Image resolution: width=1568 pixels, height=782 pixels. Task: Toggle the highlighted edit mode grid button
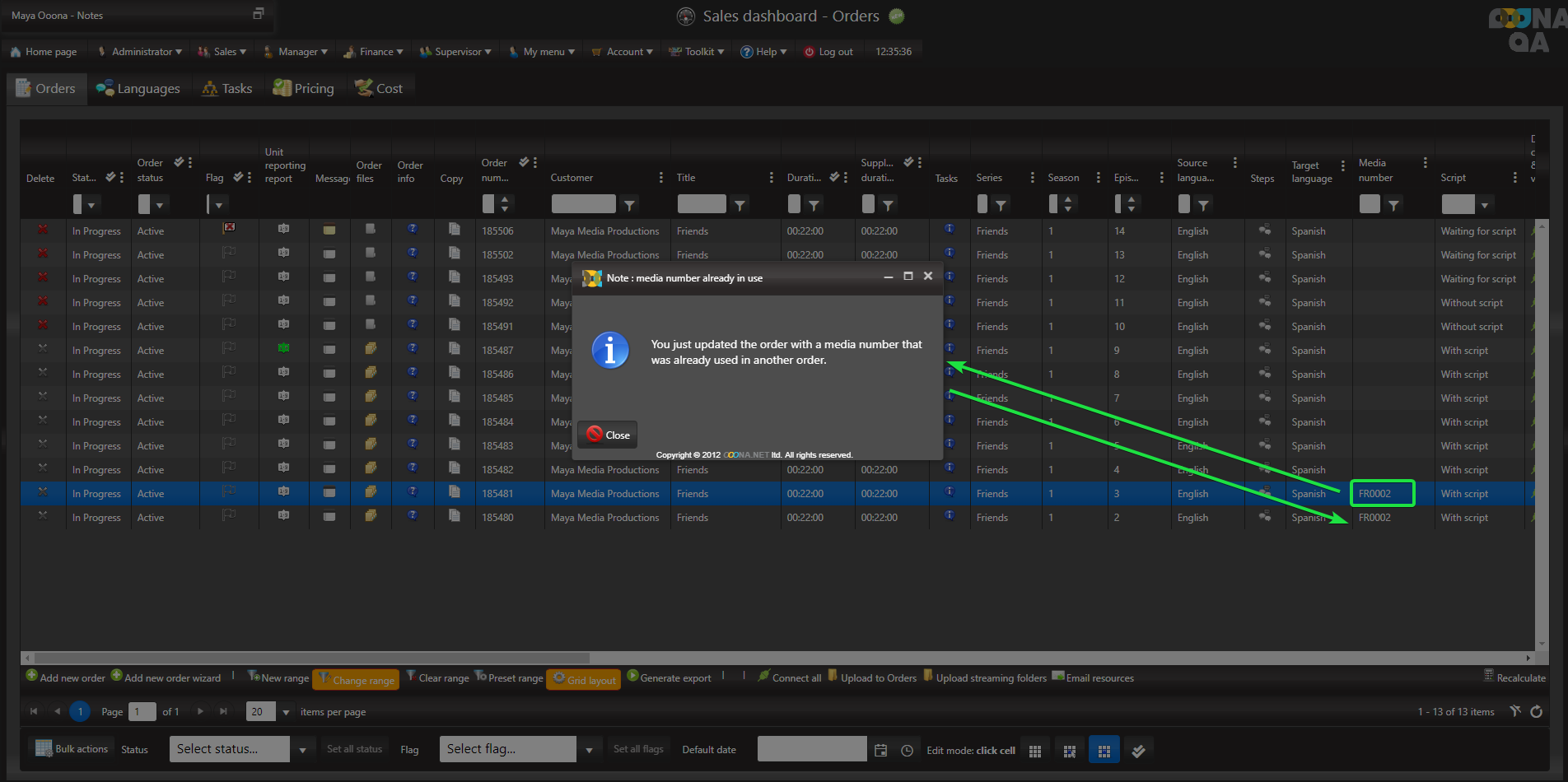[1104, 751]
